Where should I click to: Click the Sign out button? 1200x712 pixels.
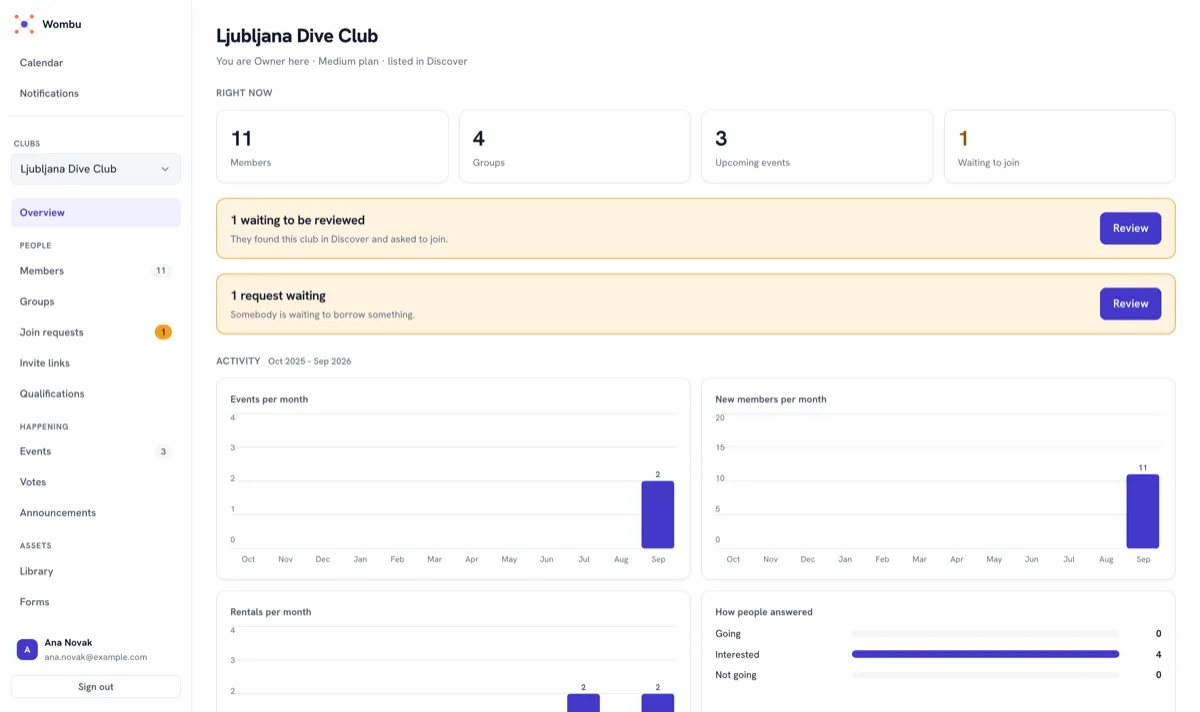[x=96, y=687]
